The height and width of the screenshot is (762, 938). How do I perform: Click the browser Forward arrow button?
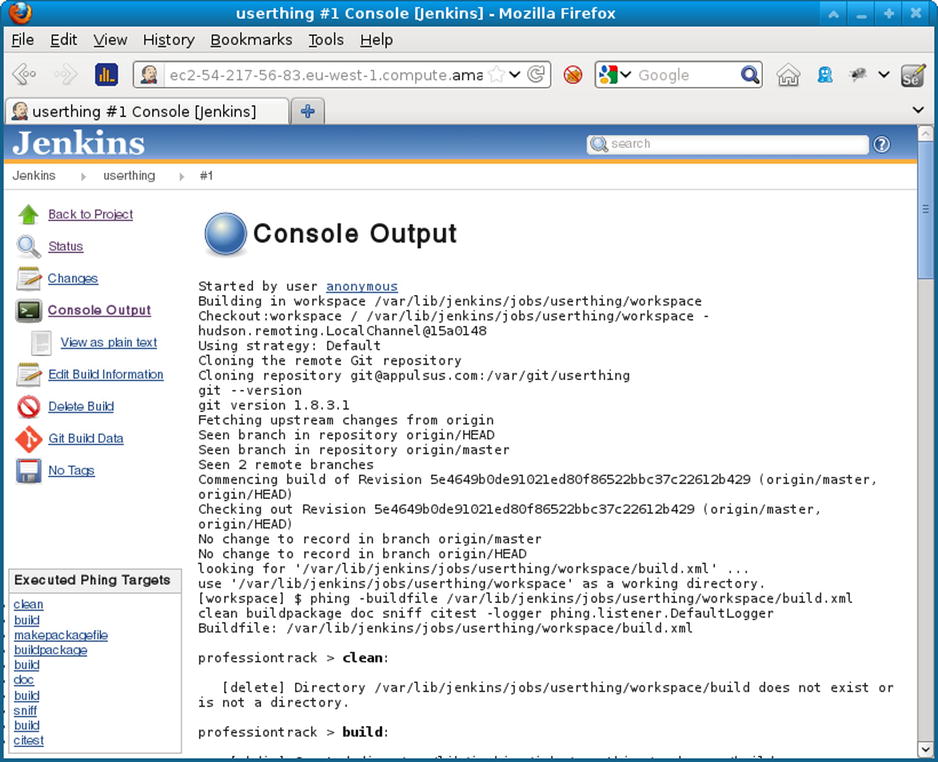pyautogui.click(x=65, y=75)
